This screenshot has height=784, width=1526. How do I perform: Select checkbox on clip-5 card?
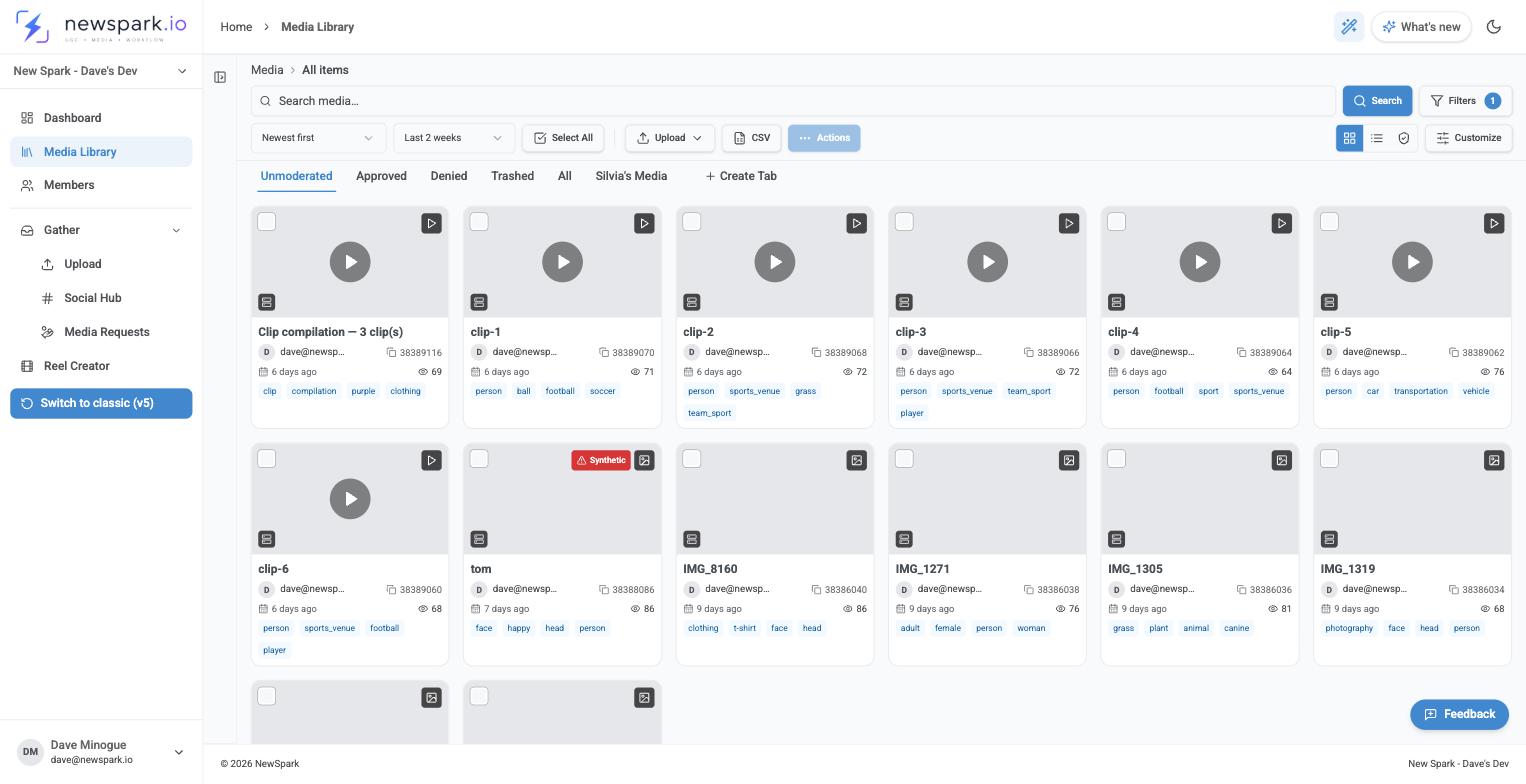point(1329,222)
